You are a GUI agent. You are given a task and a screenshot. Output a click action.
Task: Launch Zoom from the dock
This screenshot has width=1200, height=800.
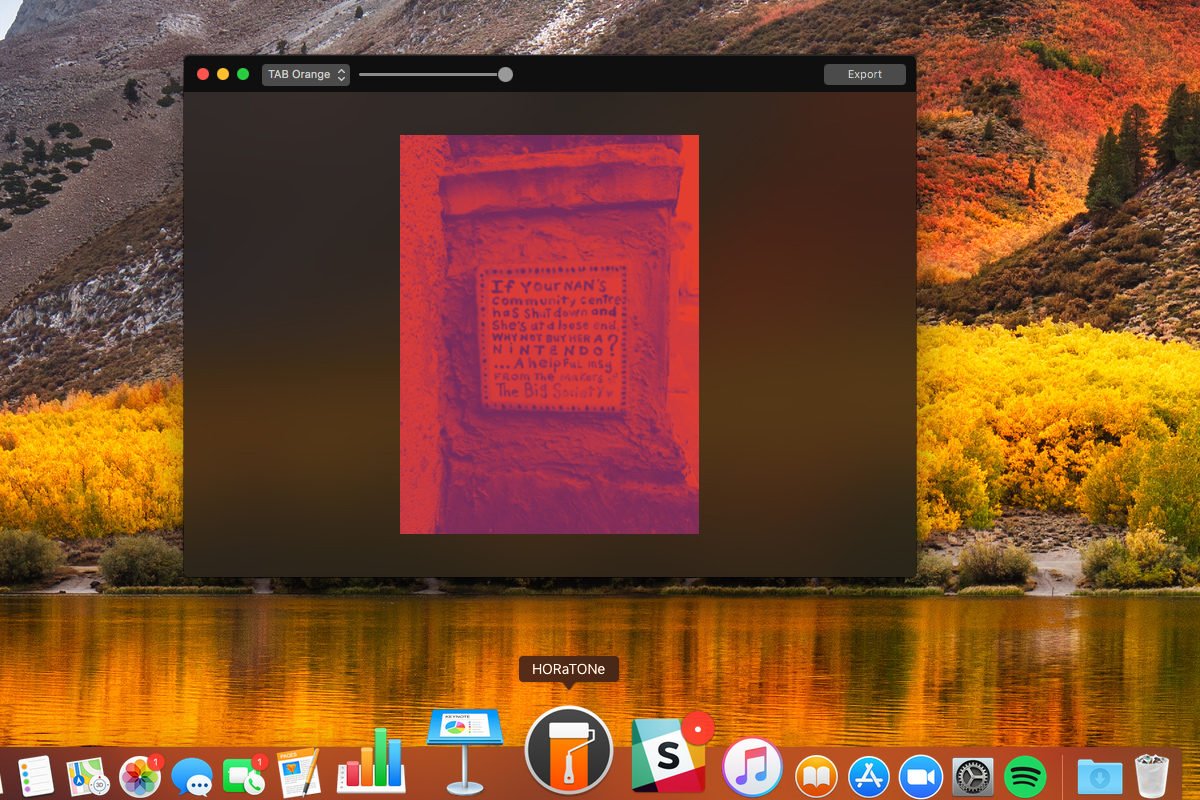point(921,776)
